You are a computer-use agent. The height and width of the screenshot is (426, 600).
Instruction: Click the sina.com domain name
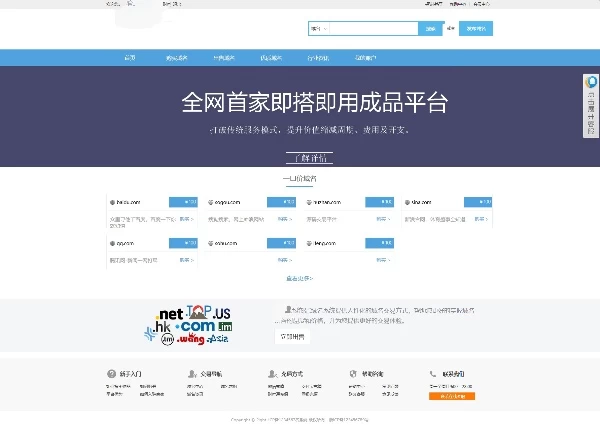pyautogui.click(x=421, y=202)
